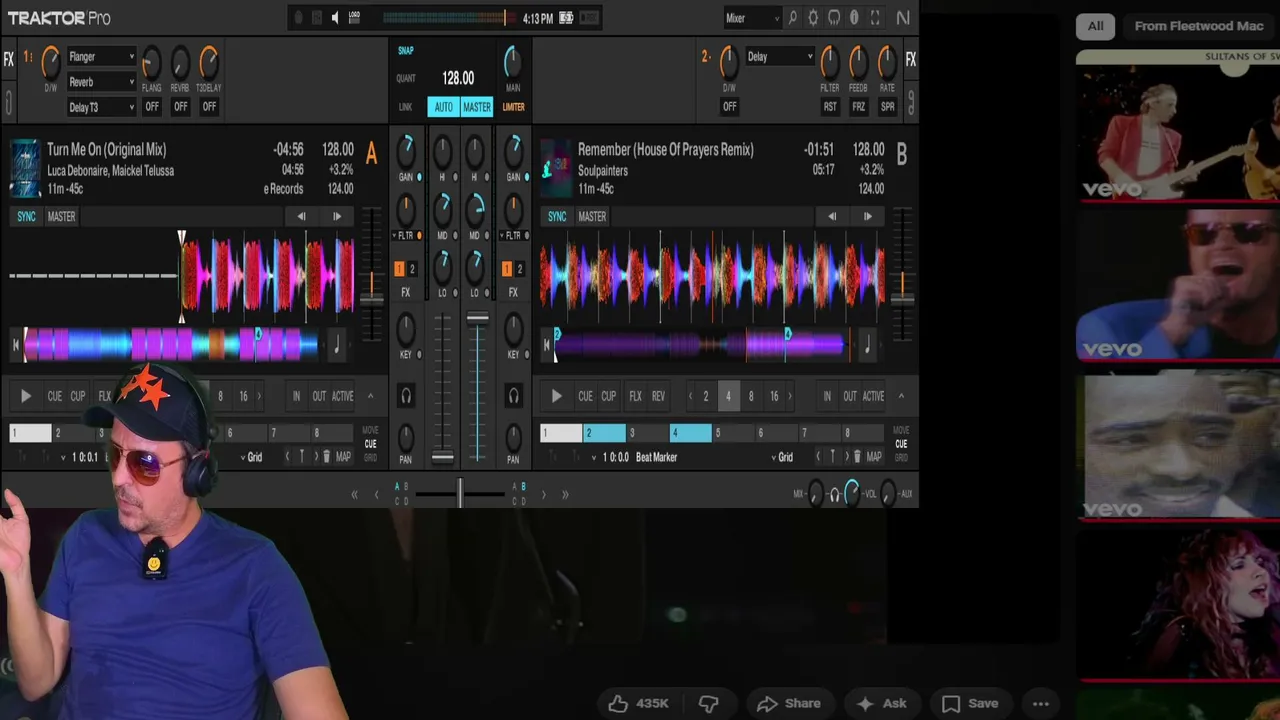Delete deck B cue point with trash icon

tap(856, 457)
